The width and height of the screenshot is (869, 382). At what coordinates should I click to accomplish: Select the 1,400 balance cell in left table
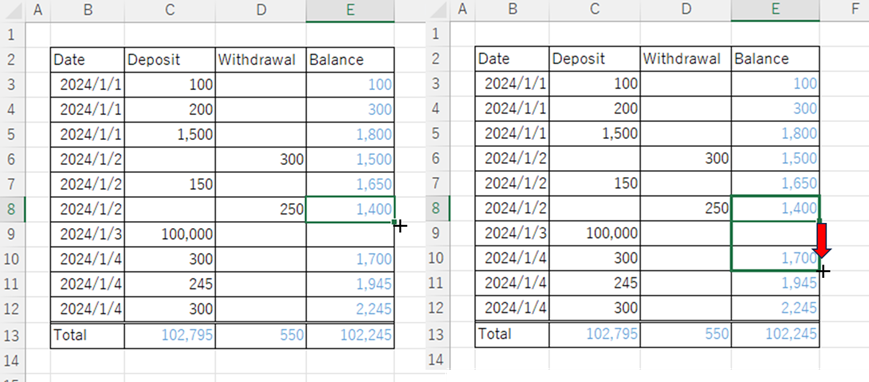point(350,210)
